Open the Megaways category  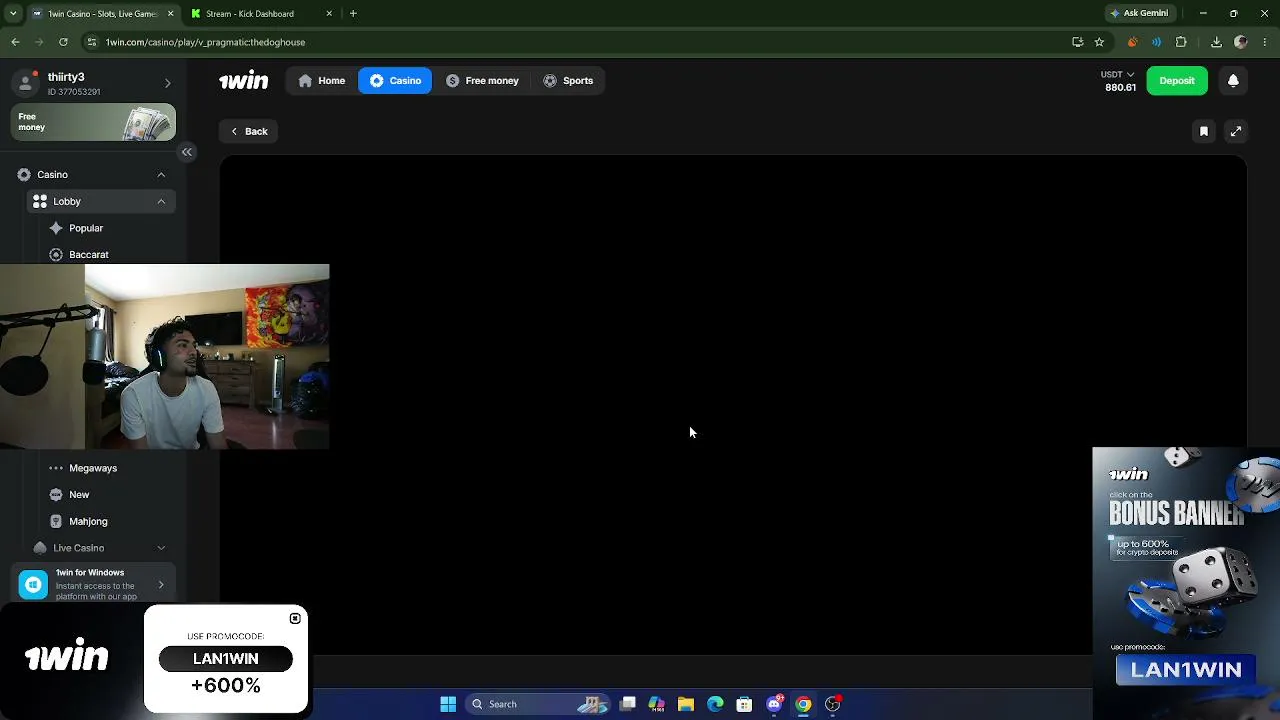pyautogui.click(x=93, y=468)
